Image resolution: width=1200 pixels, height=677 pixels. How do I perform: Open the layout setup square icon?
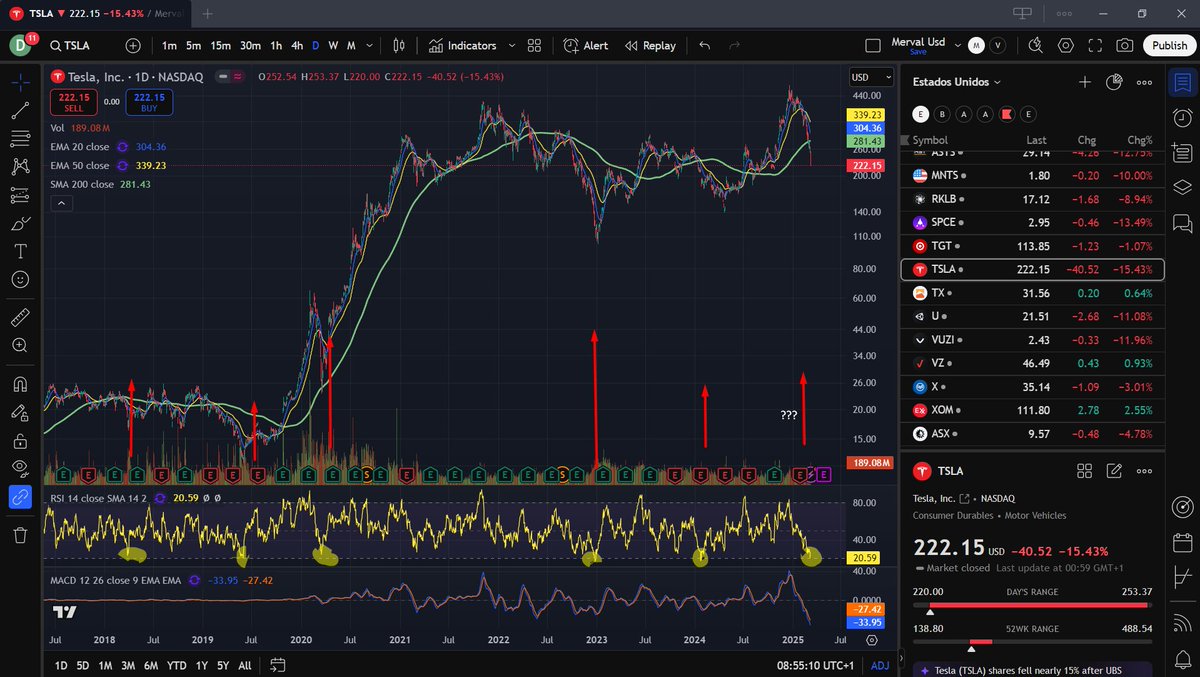[x=873, y=45]
